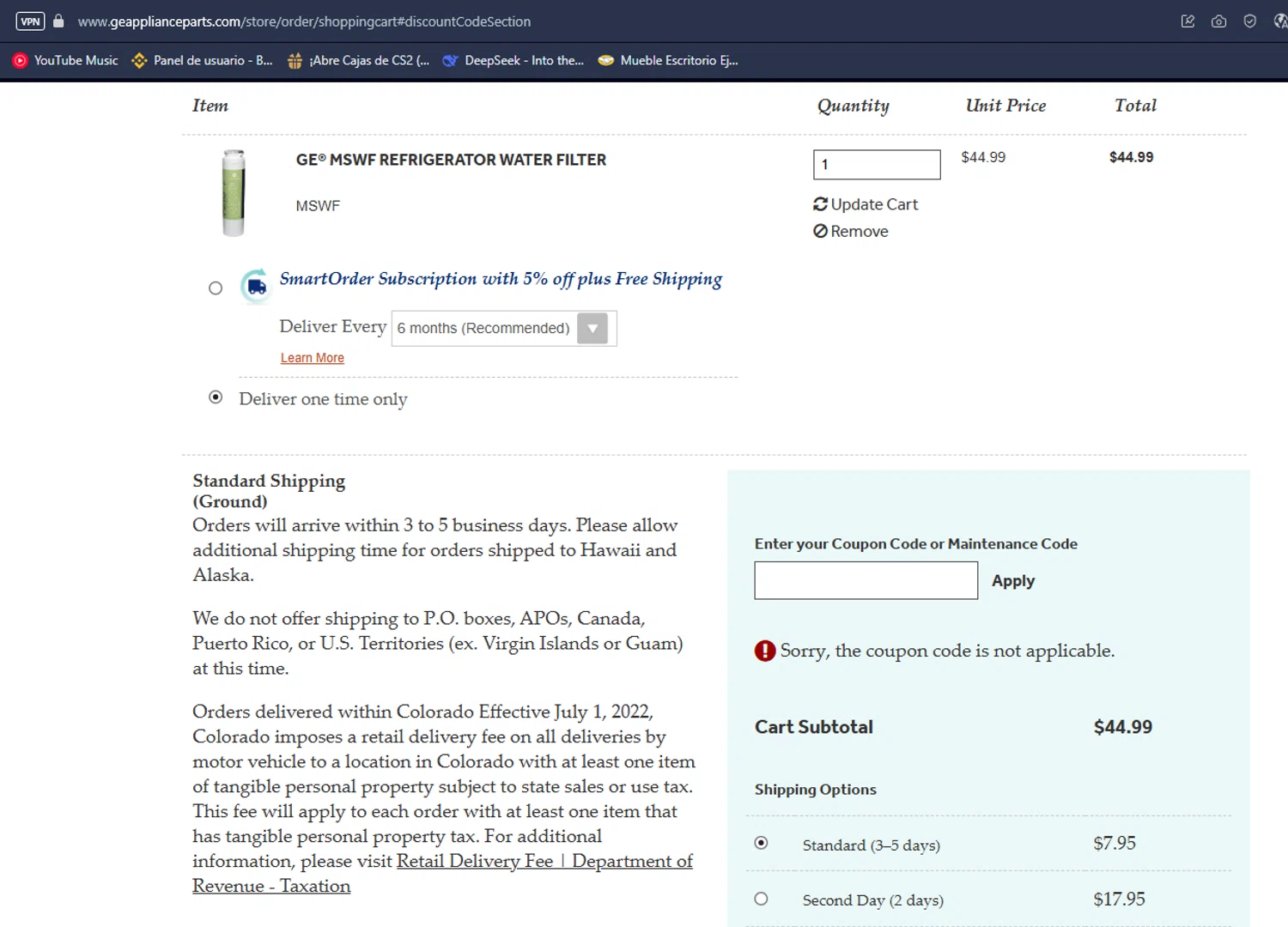Open GE MSWF Refrigerator Water Filter product link
This screenshot has width=1288, height=927.
(451, 160)
